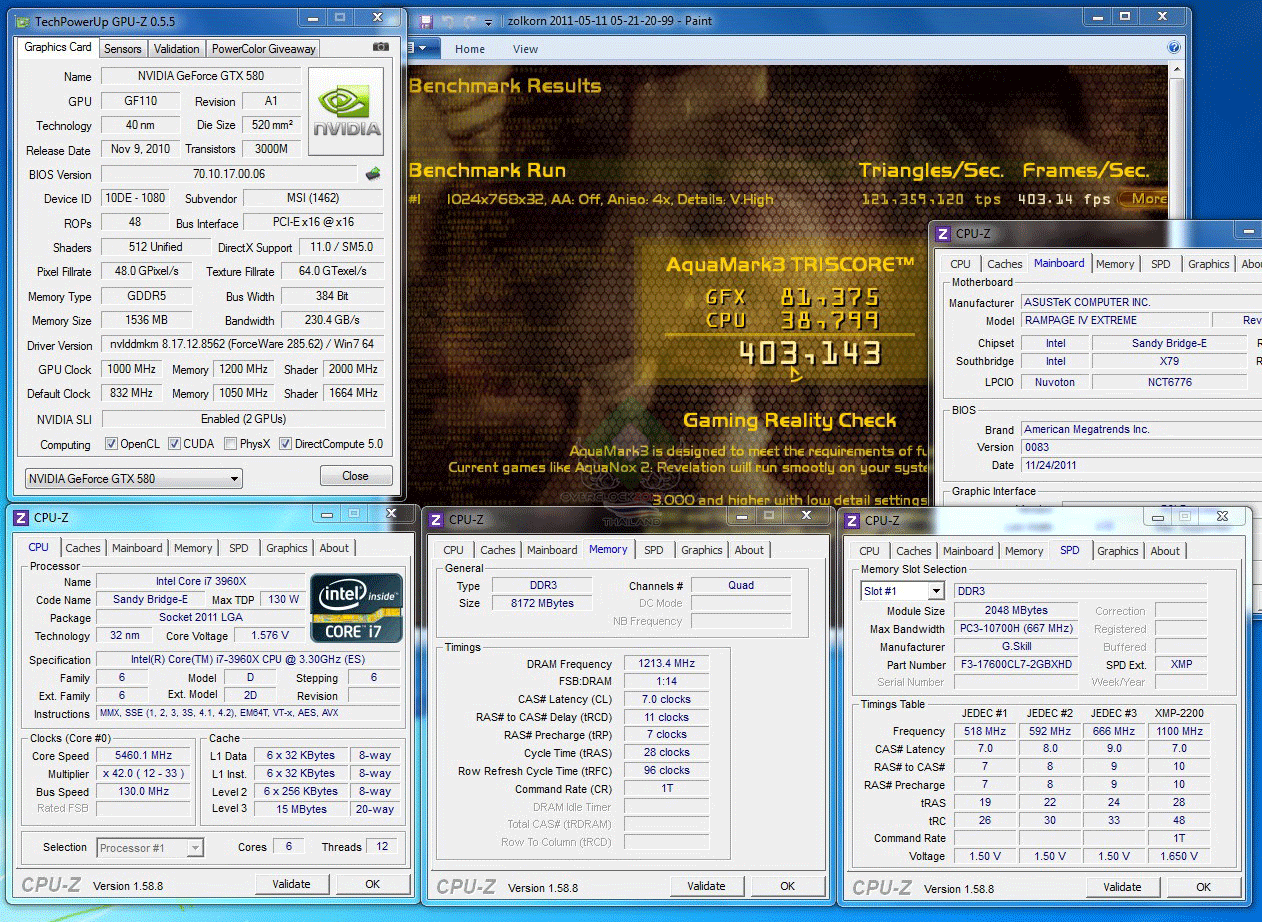Toggle the CUDA checkbox
The height and width of the screenshot is (922, 1262).
point(174,444)
